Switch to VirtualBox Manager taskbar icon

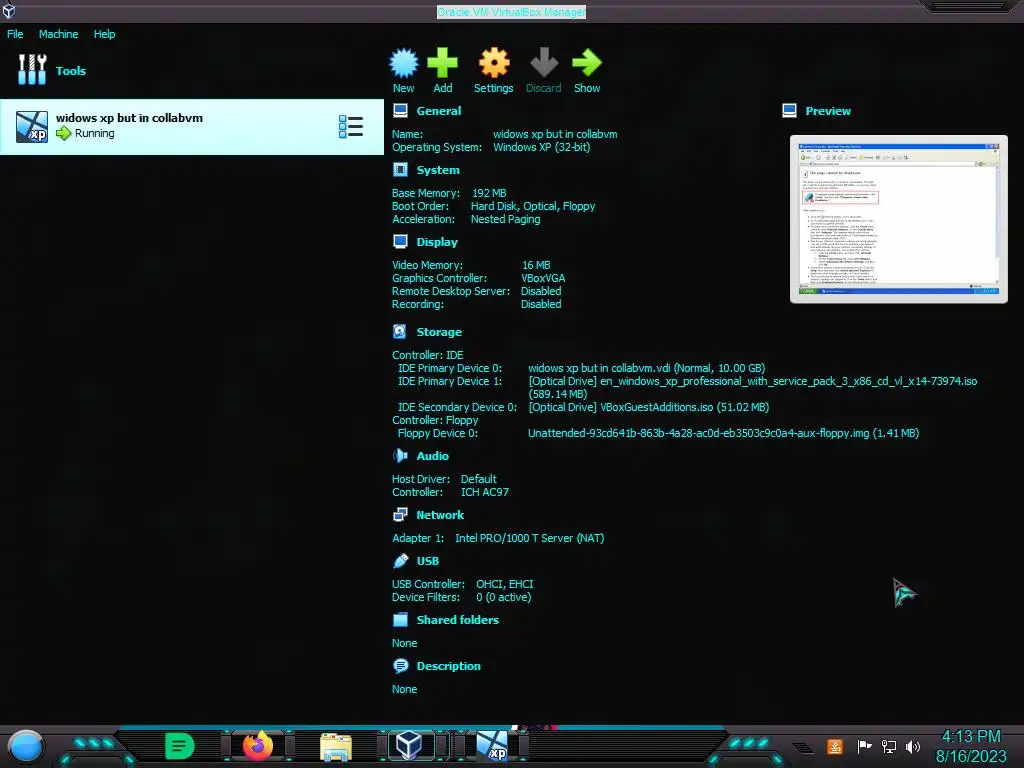click(x=409, y=745)
